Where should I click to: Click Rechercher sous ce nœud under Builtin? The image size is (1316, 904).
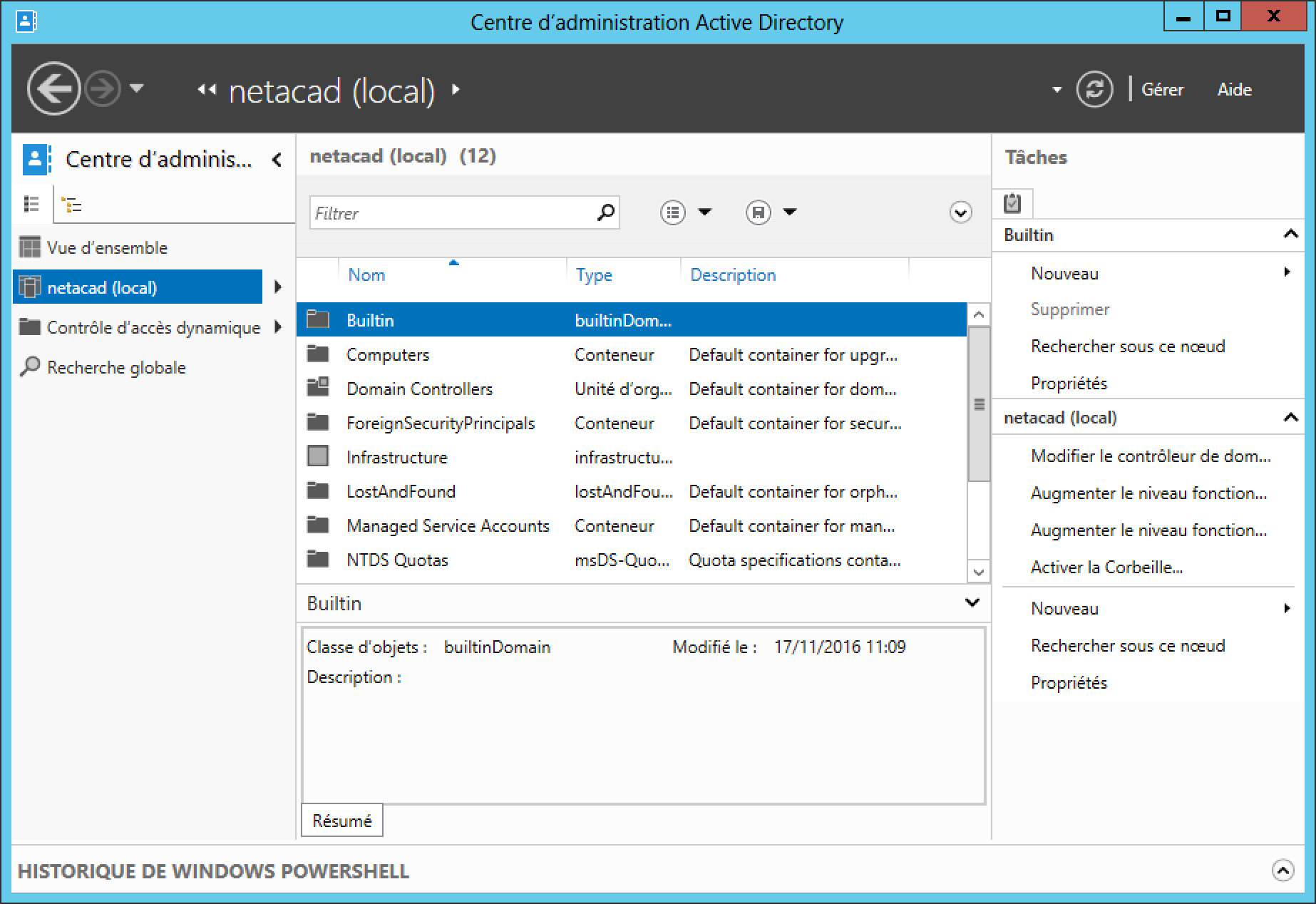tap(1128, 346)
